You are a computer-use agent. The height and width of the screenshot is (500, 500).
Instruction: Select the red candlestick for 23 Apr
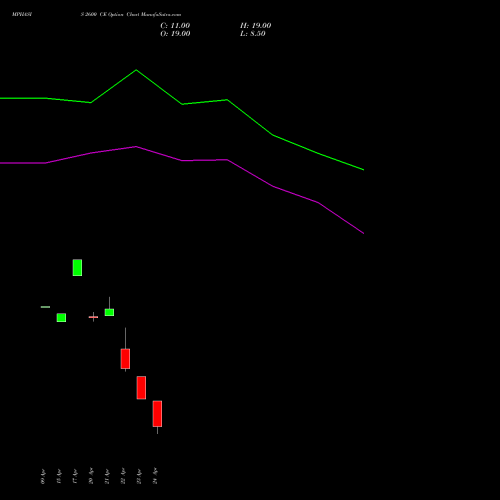coord(141,388)
